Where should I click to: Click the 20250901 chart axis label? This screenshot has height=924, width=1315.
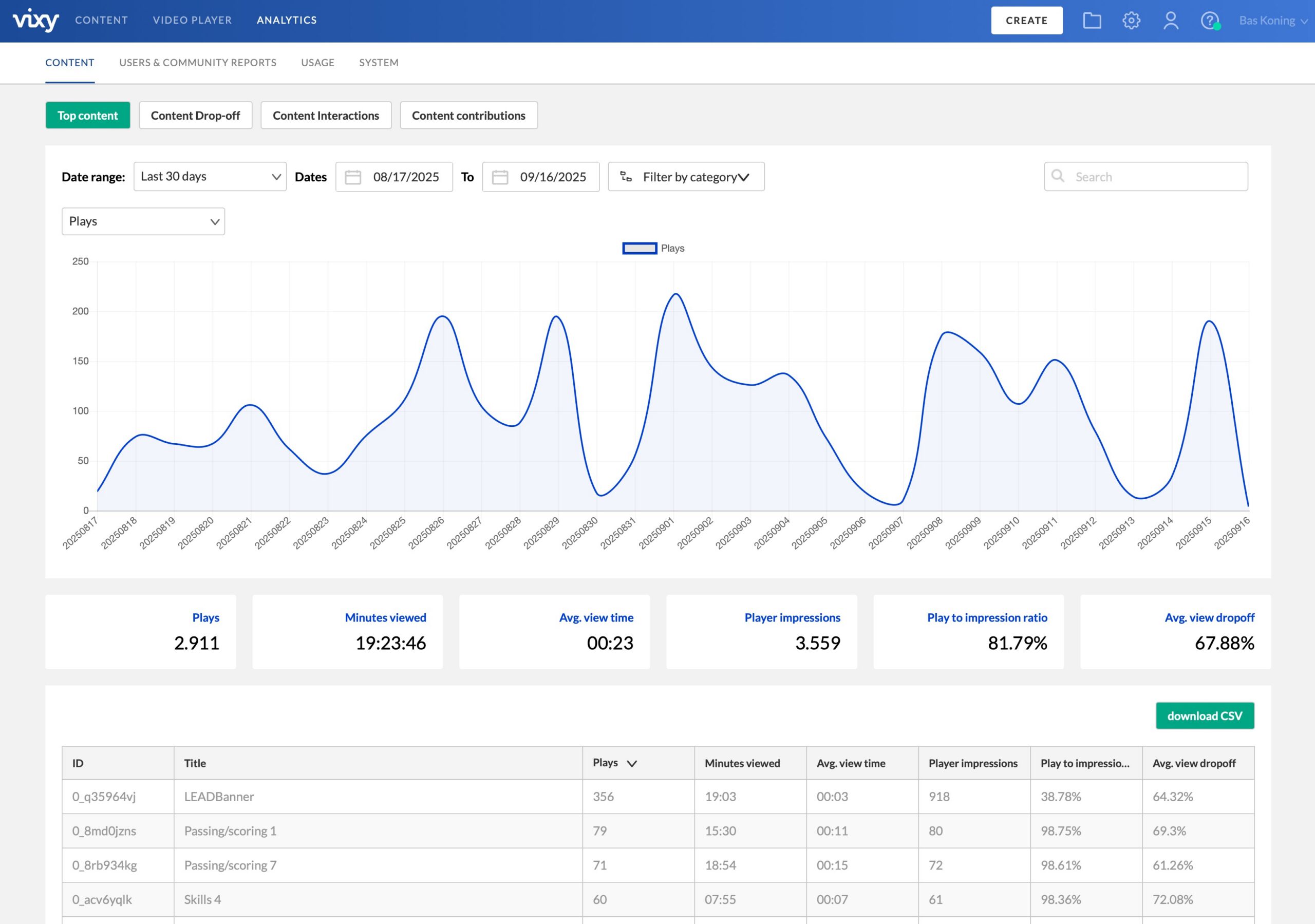pyautogui.click(x=656, y=533)
